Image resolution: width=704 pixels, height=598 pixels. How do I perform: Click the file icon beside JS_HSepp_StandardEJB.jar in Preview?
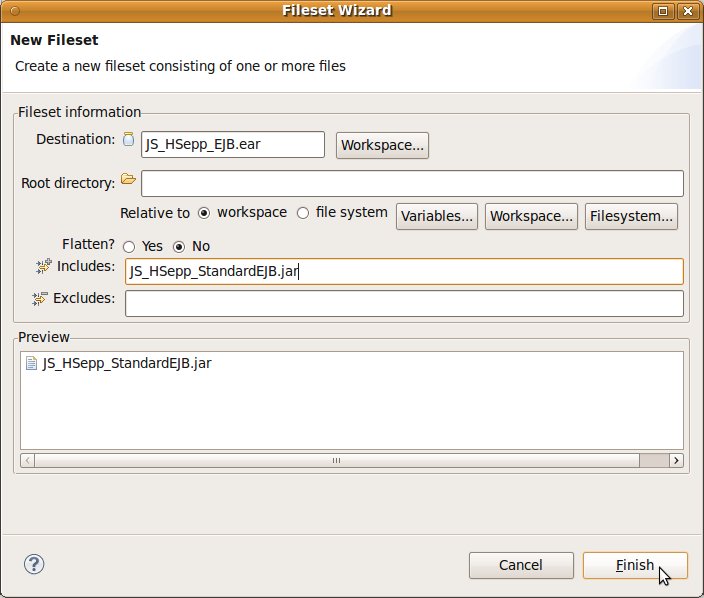coord(31,364)
